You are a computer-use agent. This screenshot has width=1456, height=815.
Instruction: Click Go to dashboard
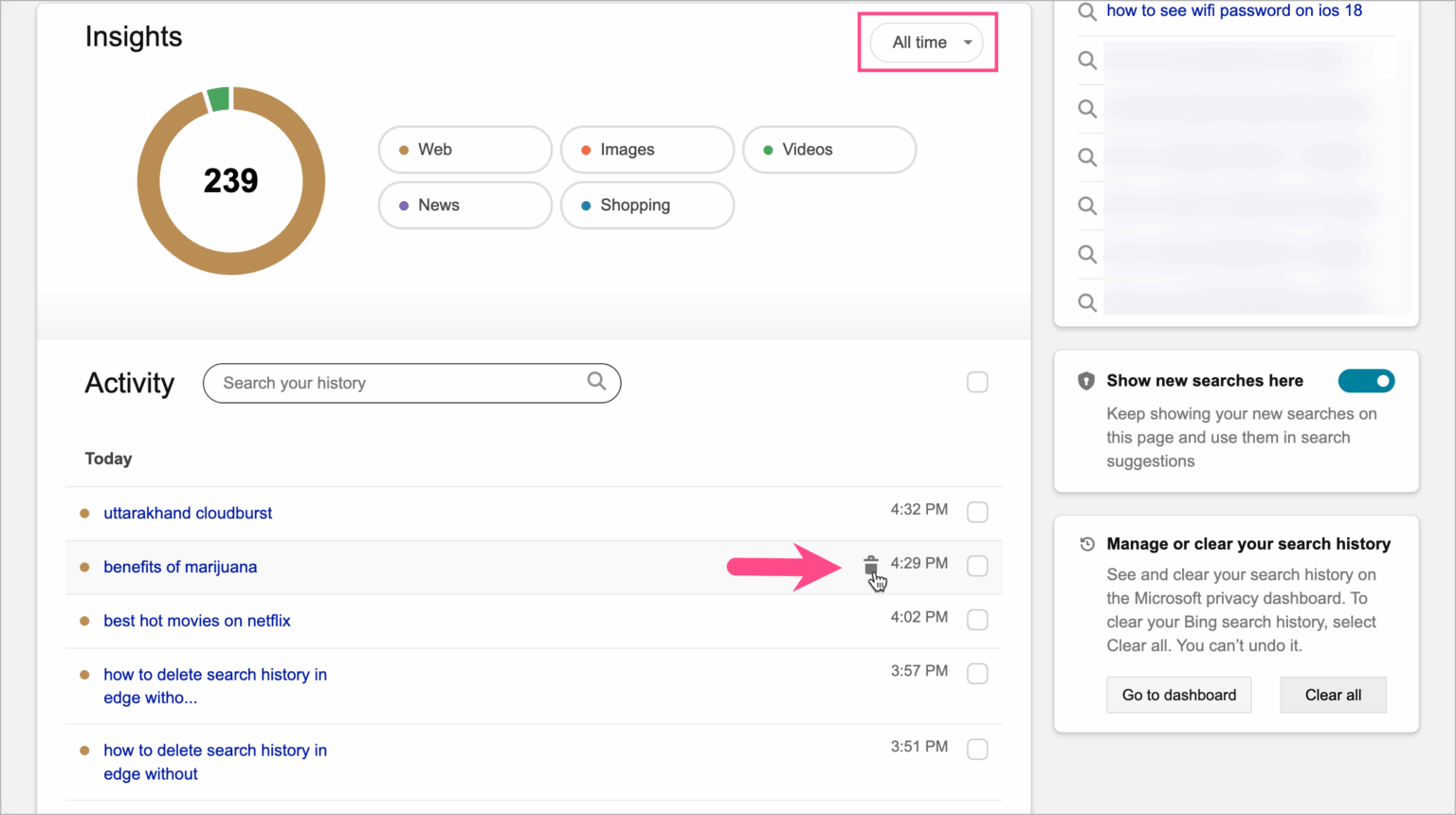tap(1178, 695)
